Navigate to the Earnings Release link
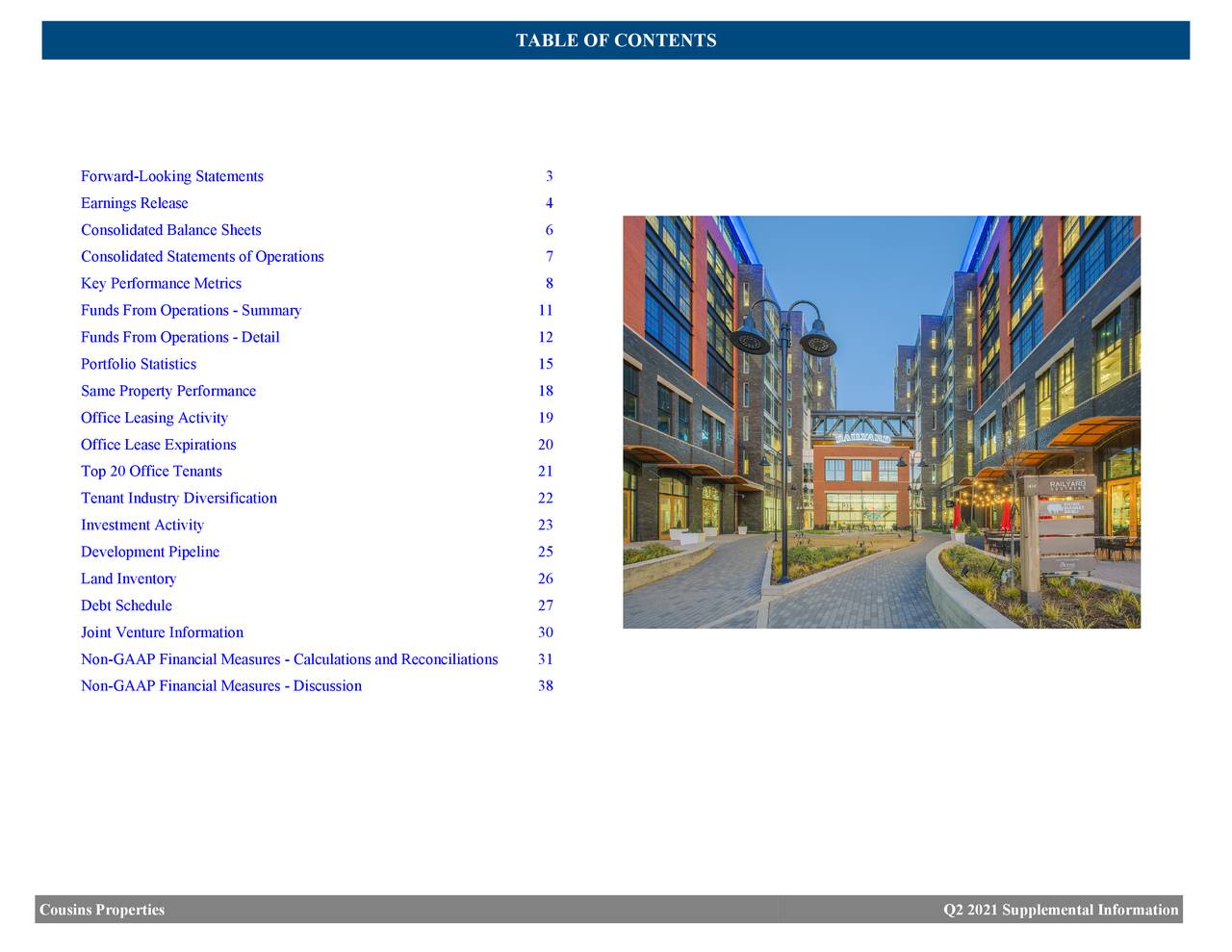1232x952 pixels. (x=135, y=202)
